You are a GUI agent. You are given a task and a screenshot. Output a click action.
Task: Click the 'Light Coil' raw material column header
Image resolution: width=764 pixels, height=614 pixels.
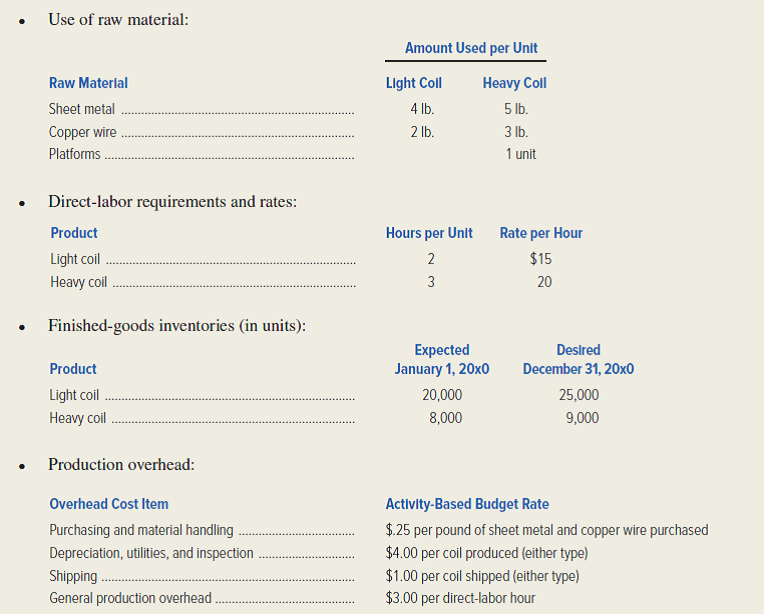tap(413, 83)
